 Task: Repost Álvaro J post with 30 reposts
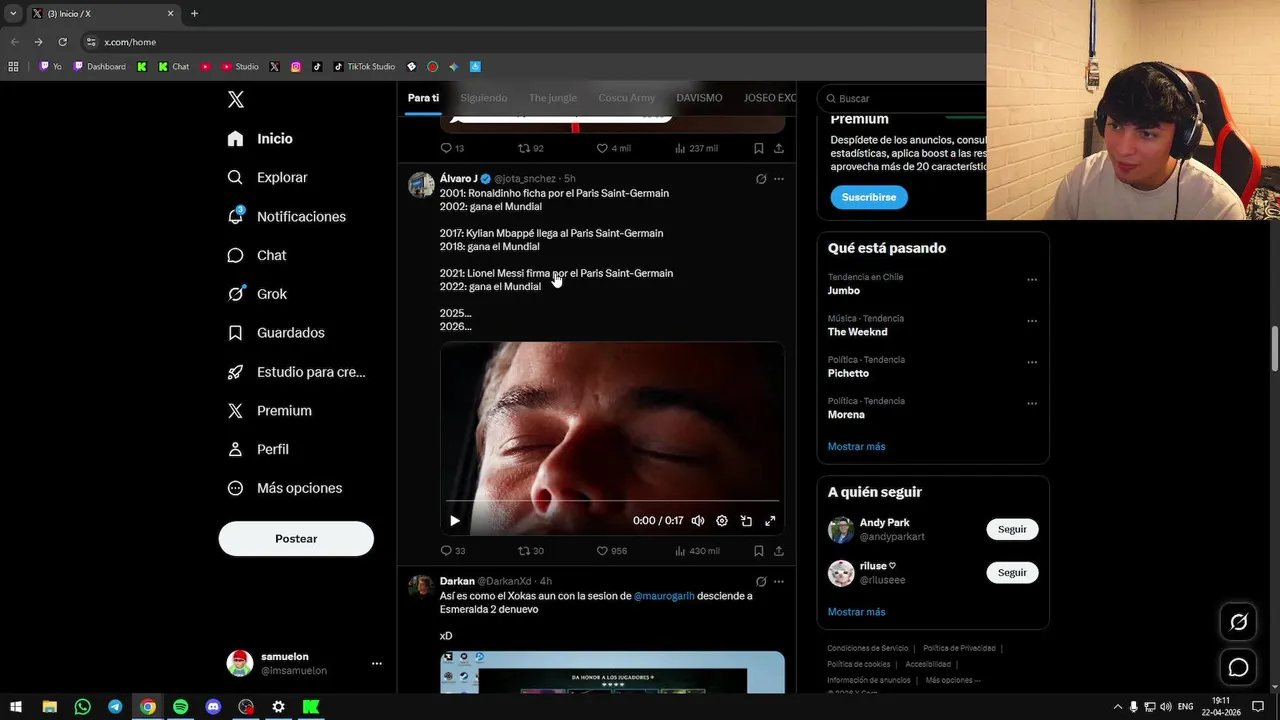(531, 551)
